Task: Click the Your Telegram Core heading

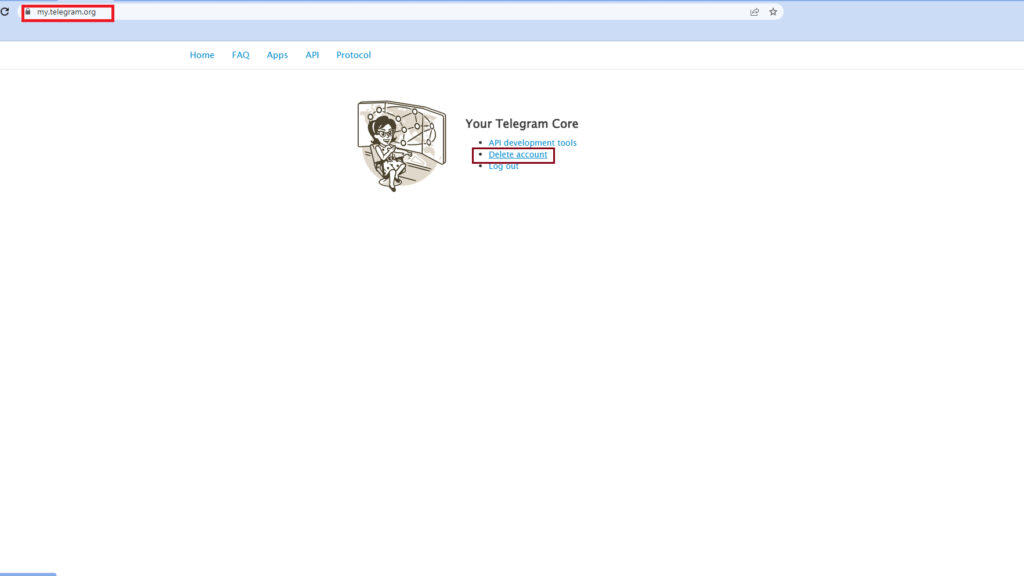Action: point(522,123)
